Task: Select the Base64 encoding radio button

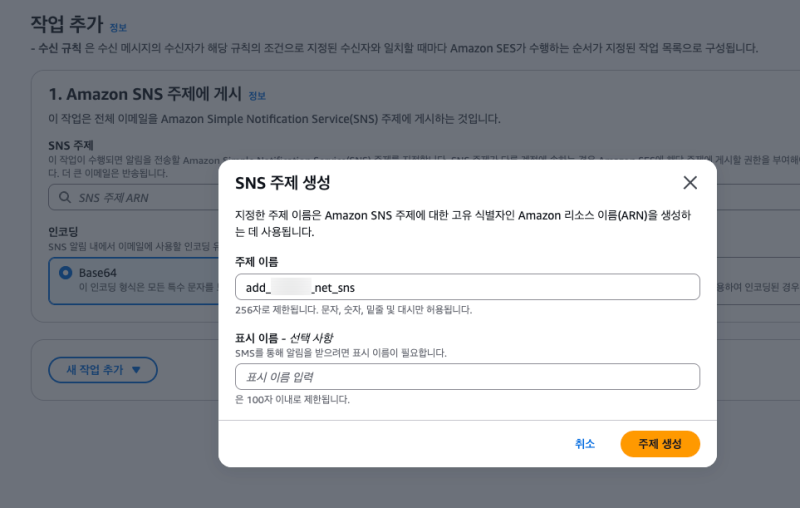Action: pyautogui.click(x=66, y=272)
